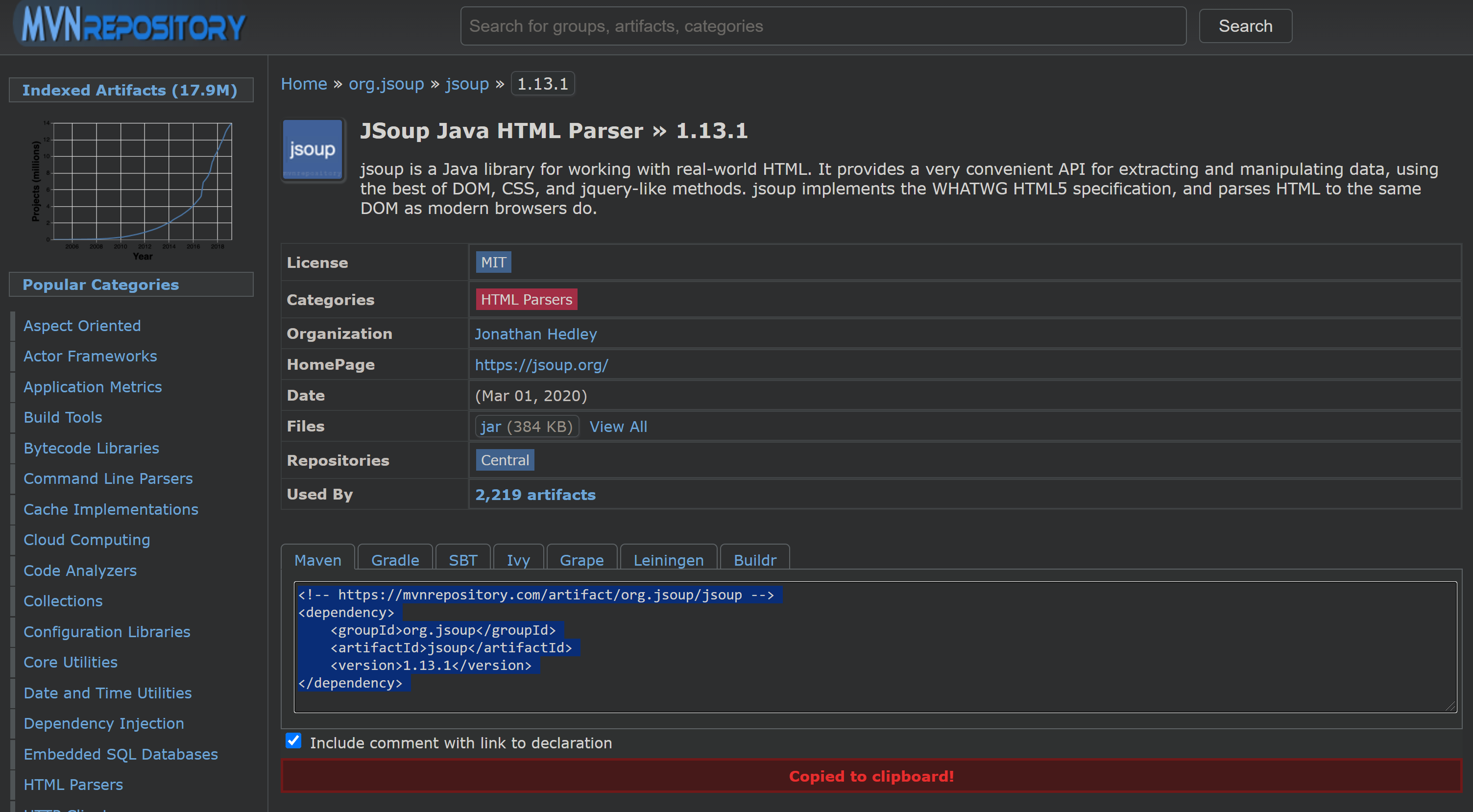Open Application Metrics category
The image size is (1473, 812).
(93, 387)
